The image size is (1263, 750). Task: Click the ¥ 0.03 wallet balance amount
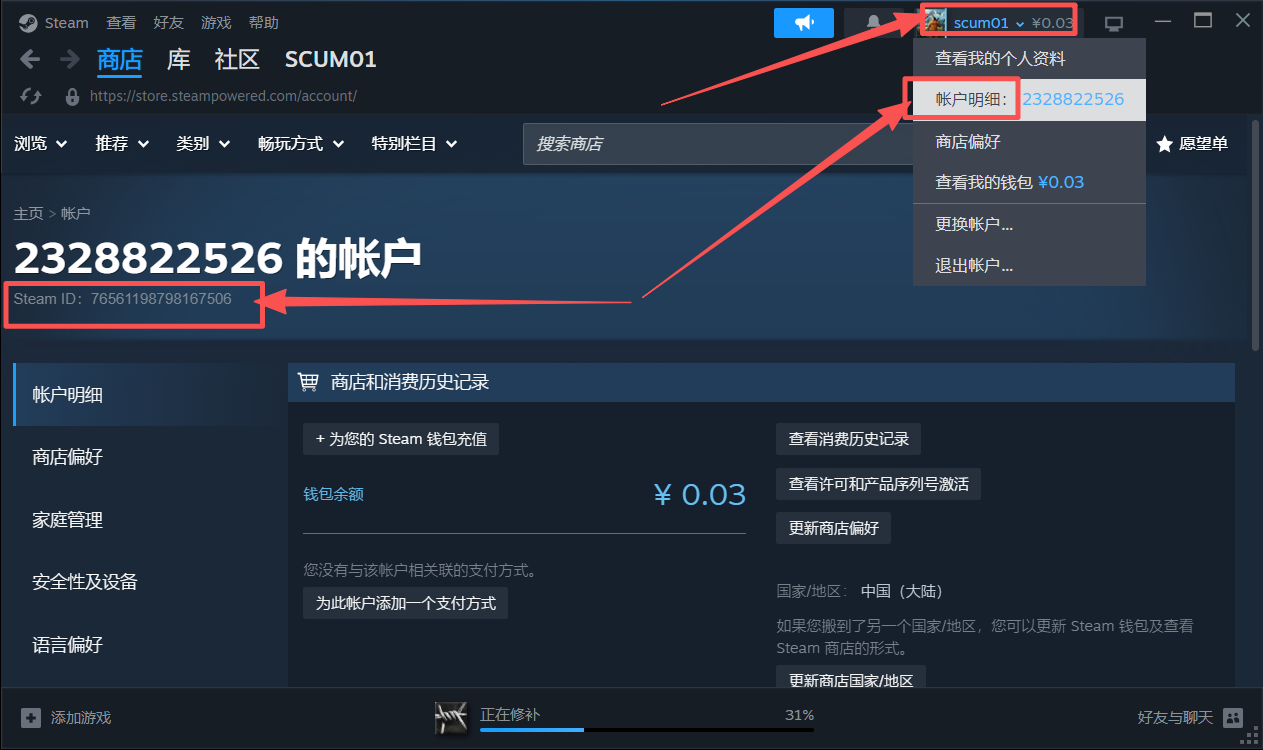pyautogui.click(x=700, y=494)
